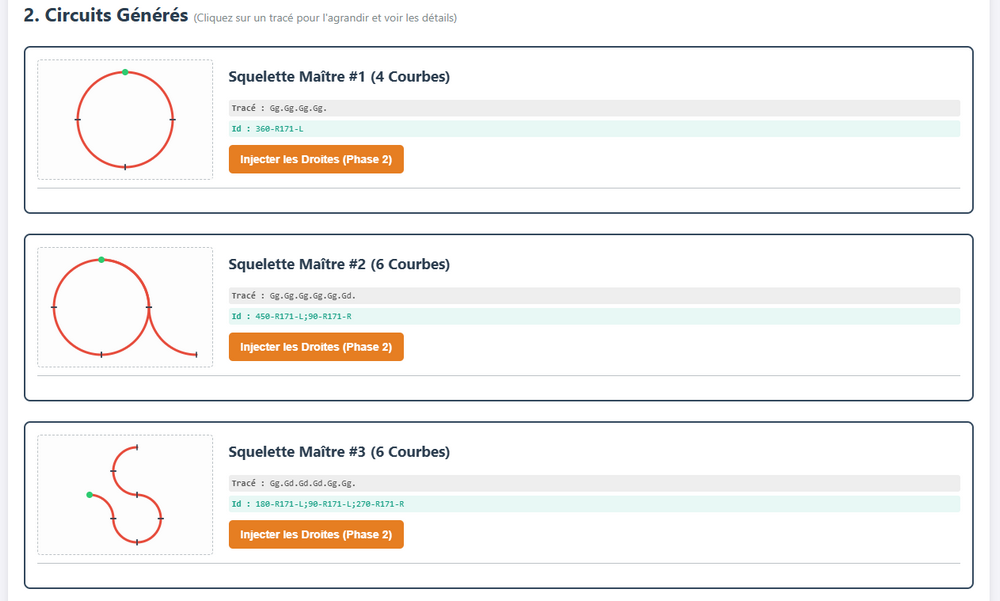The width and height of the screenshot is (1000, 601).
Task: Click the 2. Circuits Générés heading
Action: (x=106, y=15)
